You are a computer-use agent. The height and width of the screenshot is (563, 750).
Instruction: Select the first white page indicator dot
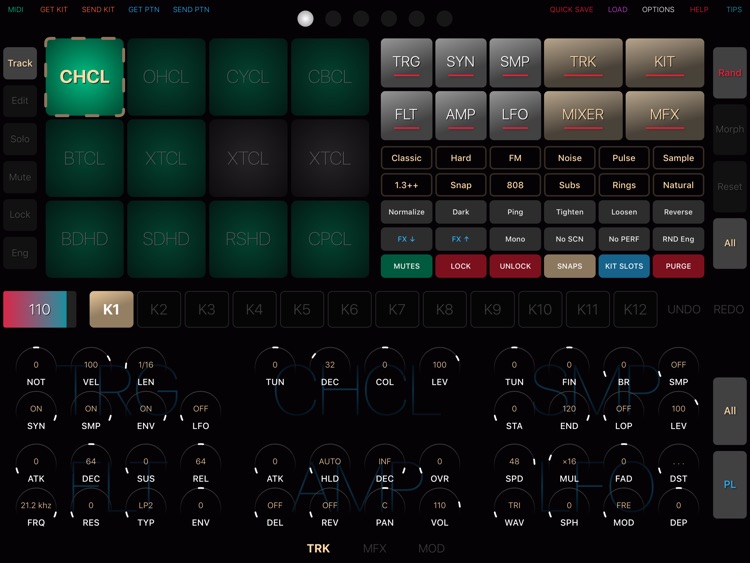pyautogui.click(x=305, y=19)
